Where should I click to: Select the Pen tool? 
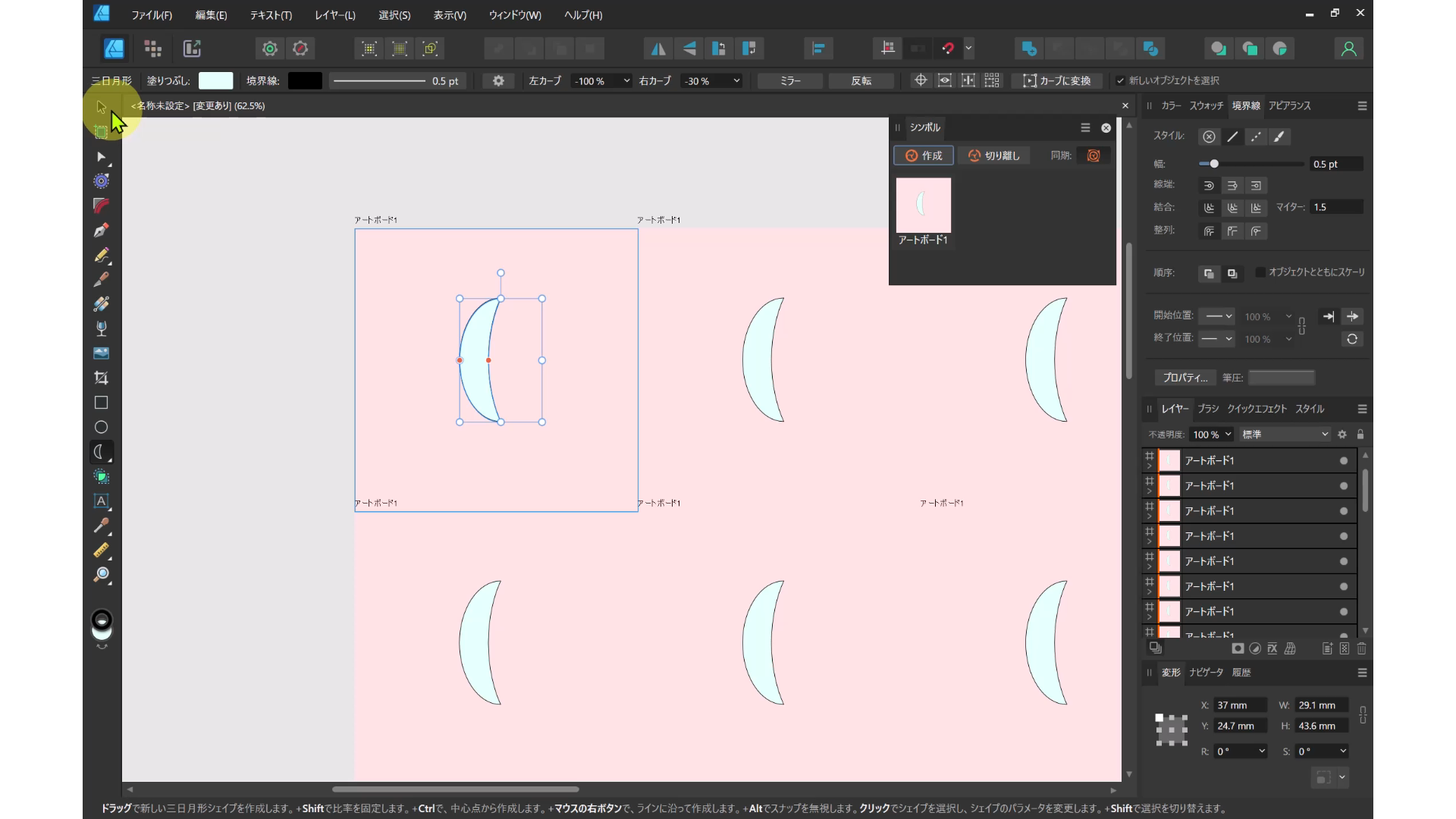(x=101, y=231)
